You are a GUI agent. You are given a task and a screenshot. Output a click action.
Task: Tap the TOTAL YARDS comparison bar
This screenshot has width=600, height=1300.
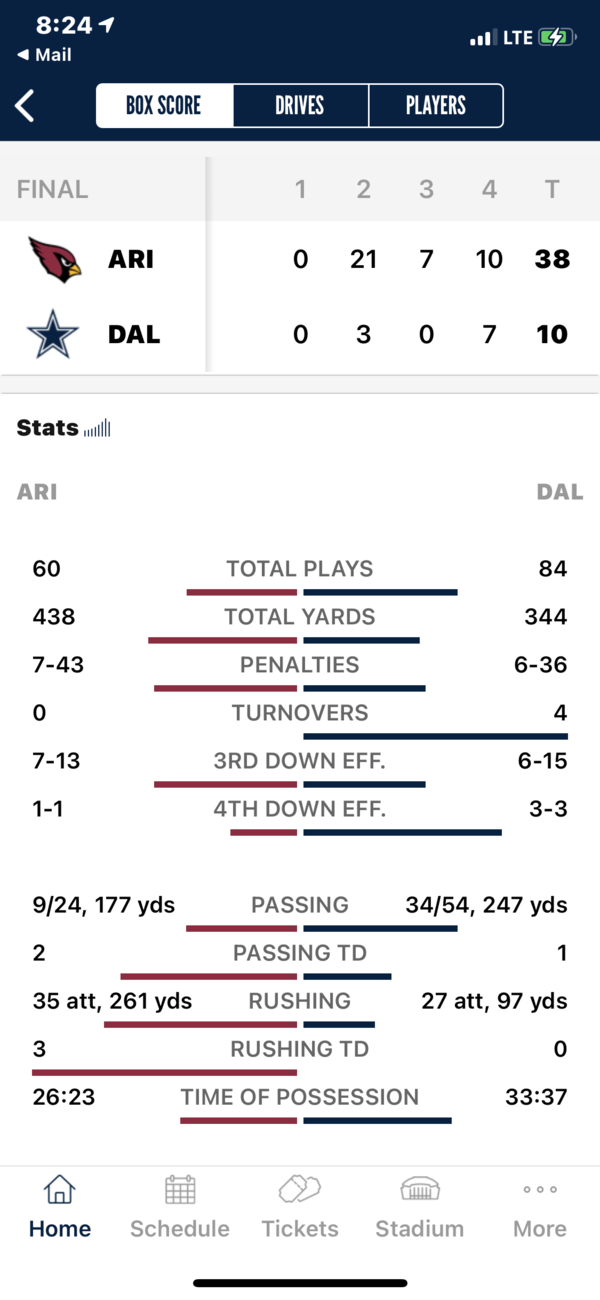(x=284, y=640)
